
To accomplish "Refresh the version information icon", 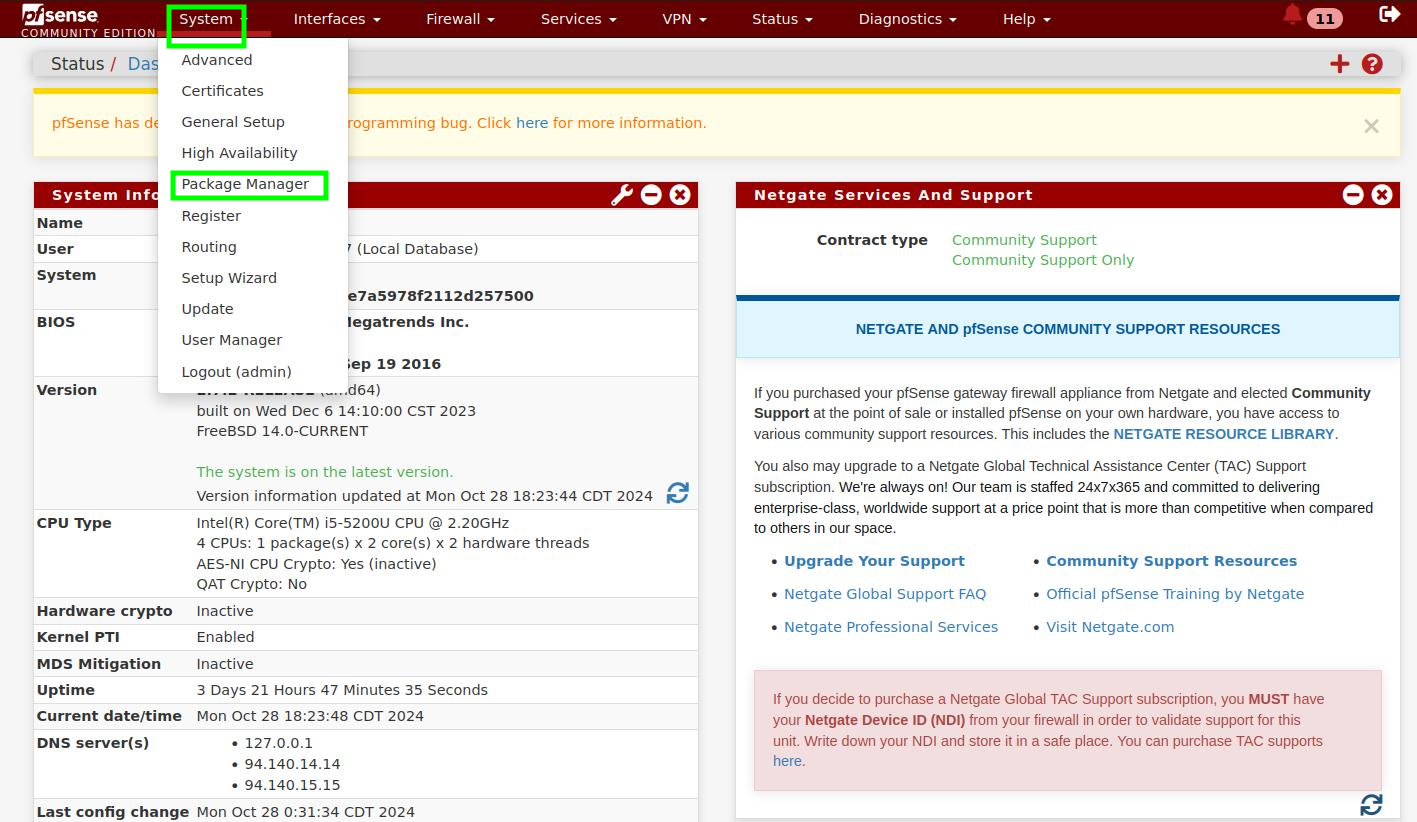I will [677, 493].
